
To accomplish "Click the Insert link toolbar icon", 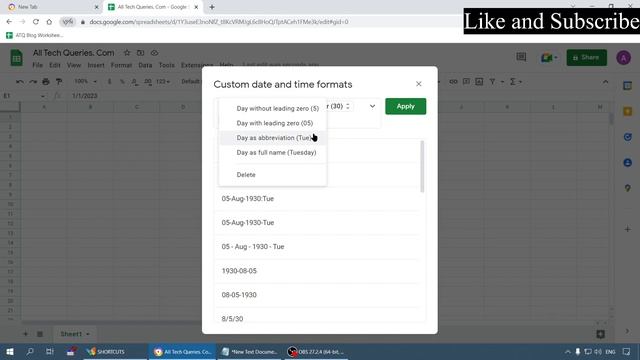I will [x=453, y=82].
